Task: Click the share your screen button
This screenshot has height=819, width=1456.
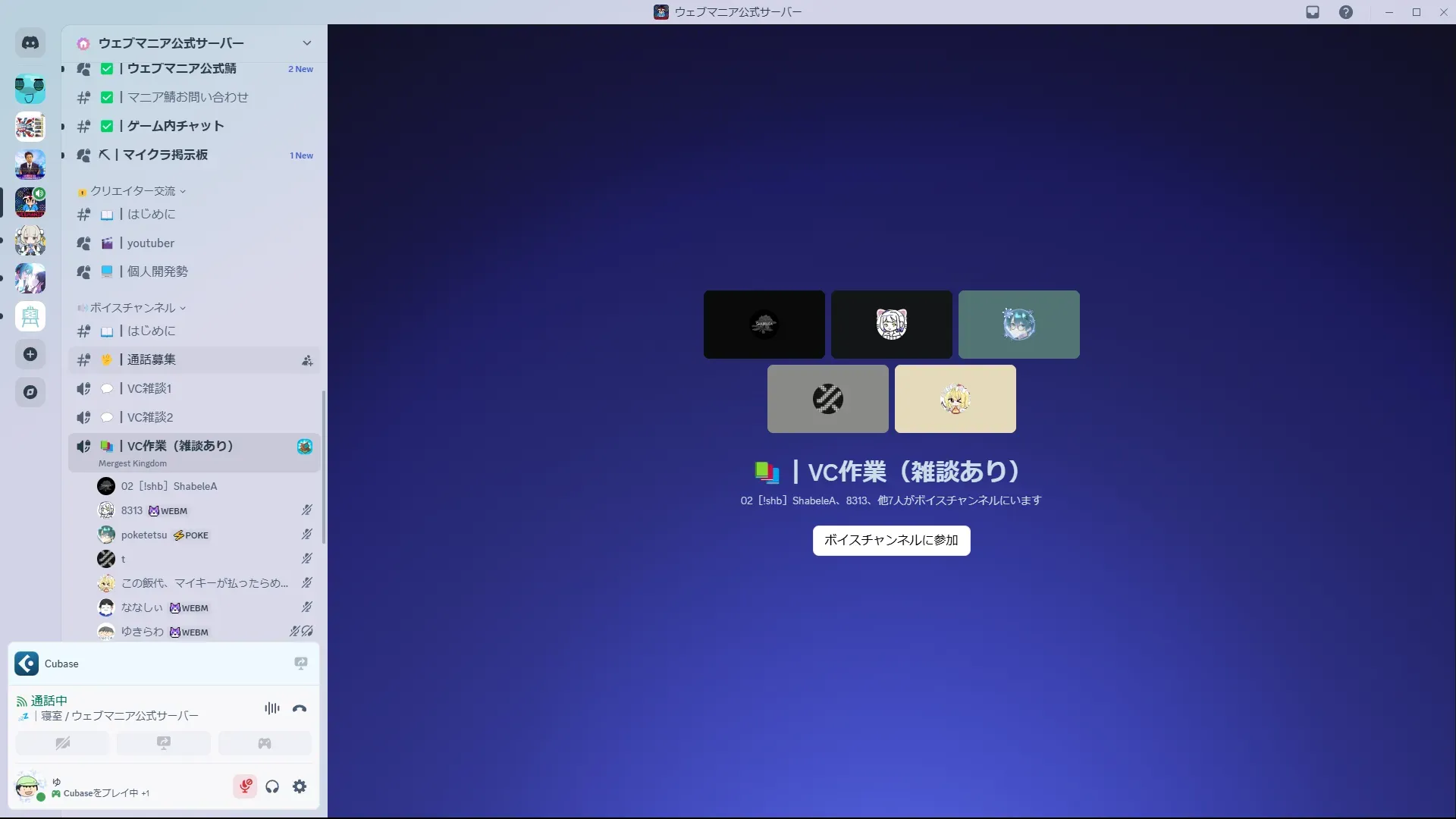Action: pos(163,743)
